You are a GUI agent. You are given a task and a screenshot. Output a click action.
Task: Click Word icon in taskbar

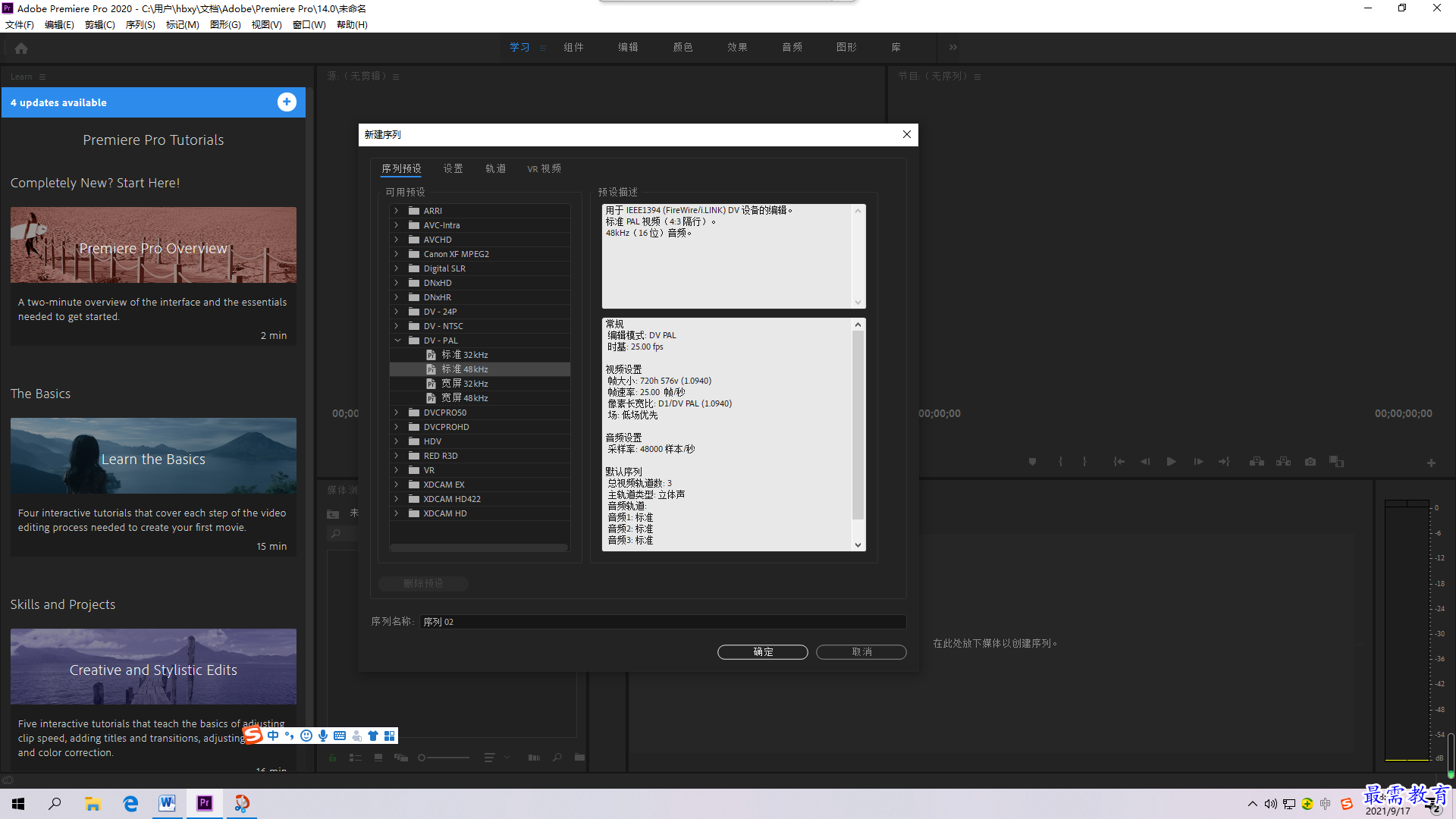[x=167, y=803]
